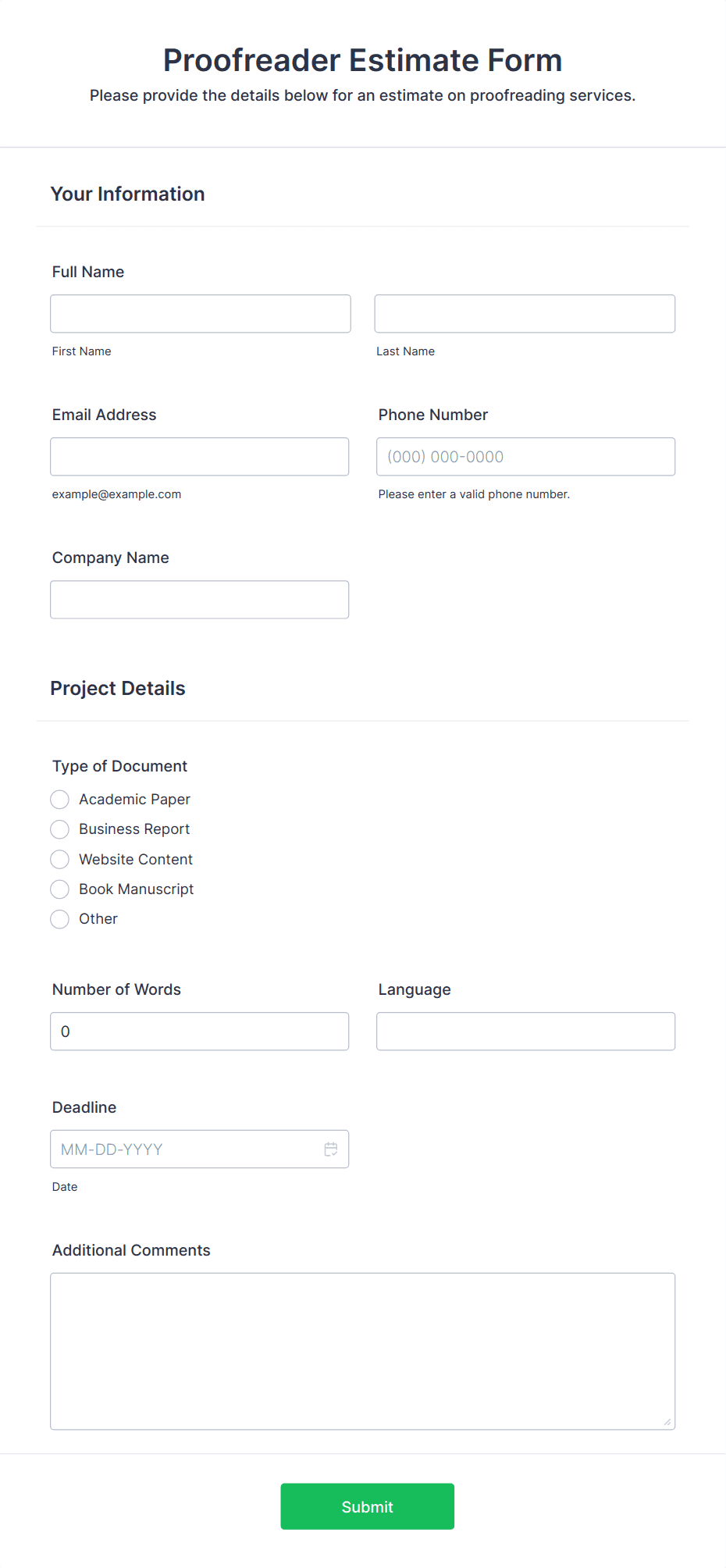Click the Phone Number field
This screenshot has height=1568, width=726.
525,456
